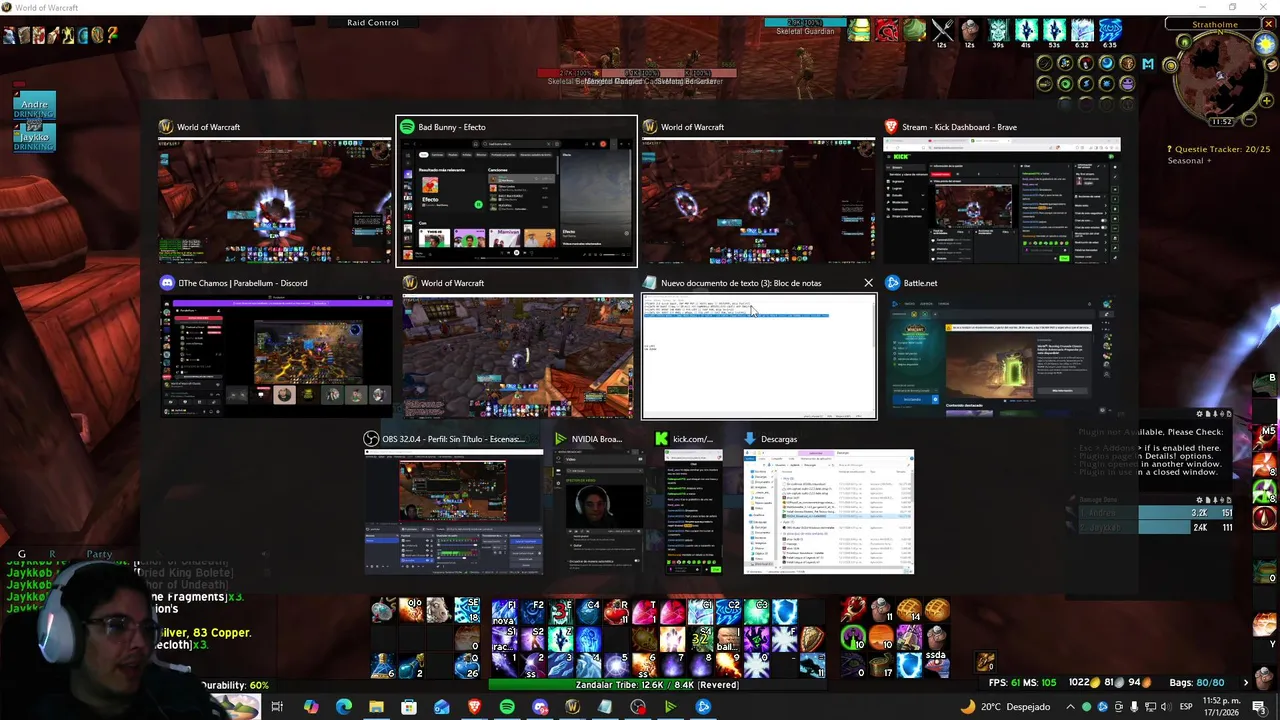Click the Bags: 80/80 status text

(1196, 683)
